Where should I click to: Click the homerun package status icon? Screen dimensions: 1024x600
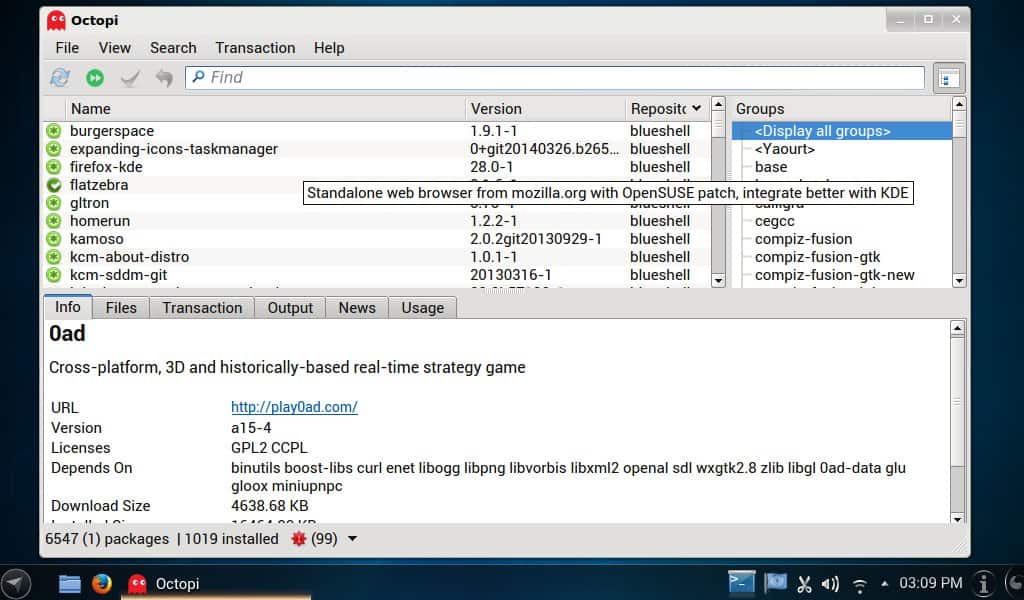click(54, 221)
